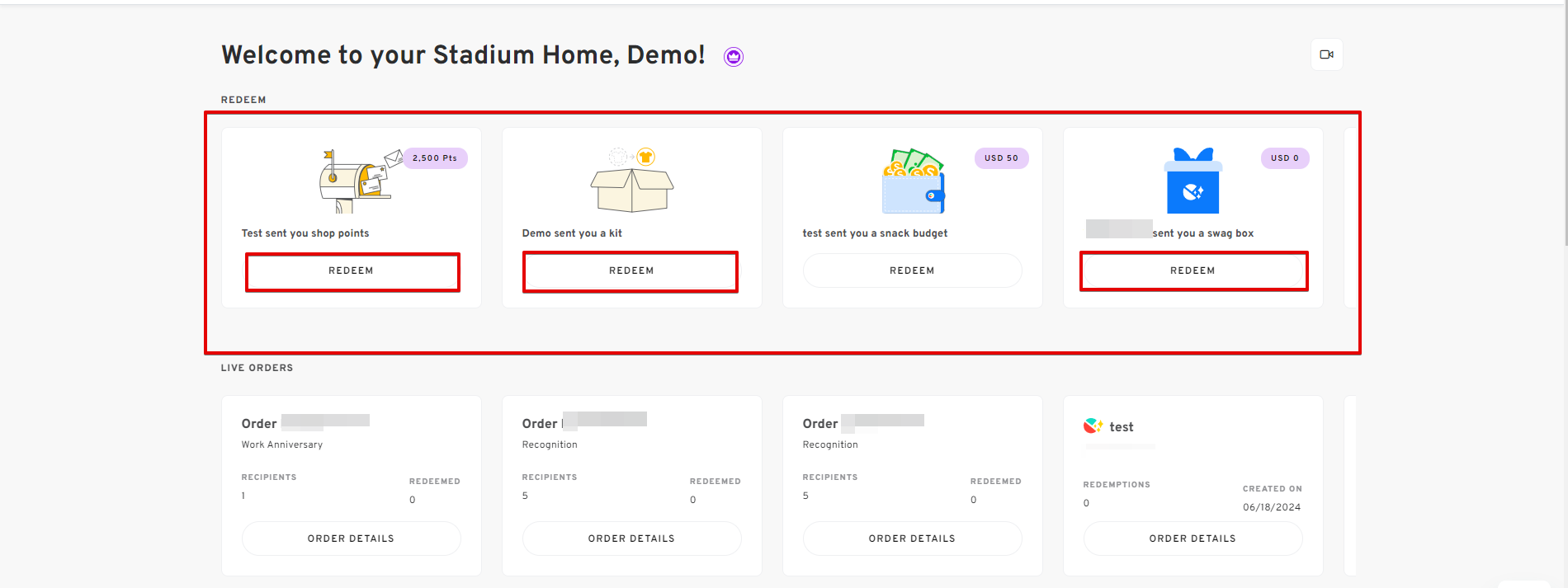1568x588 pixels.
Task: Redeem the swag box reward
Action: pyautogui.click(x=1193, y=270)
